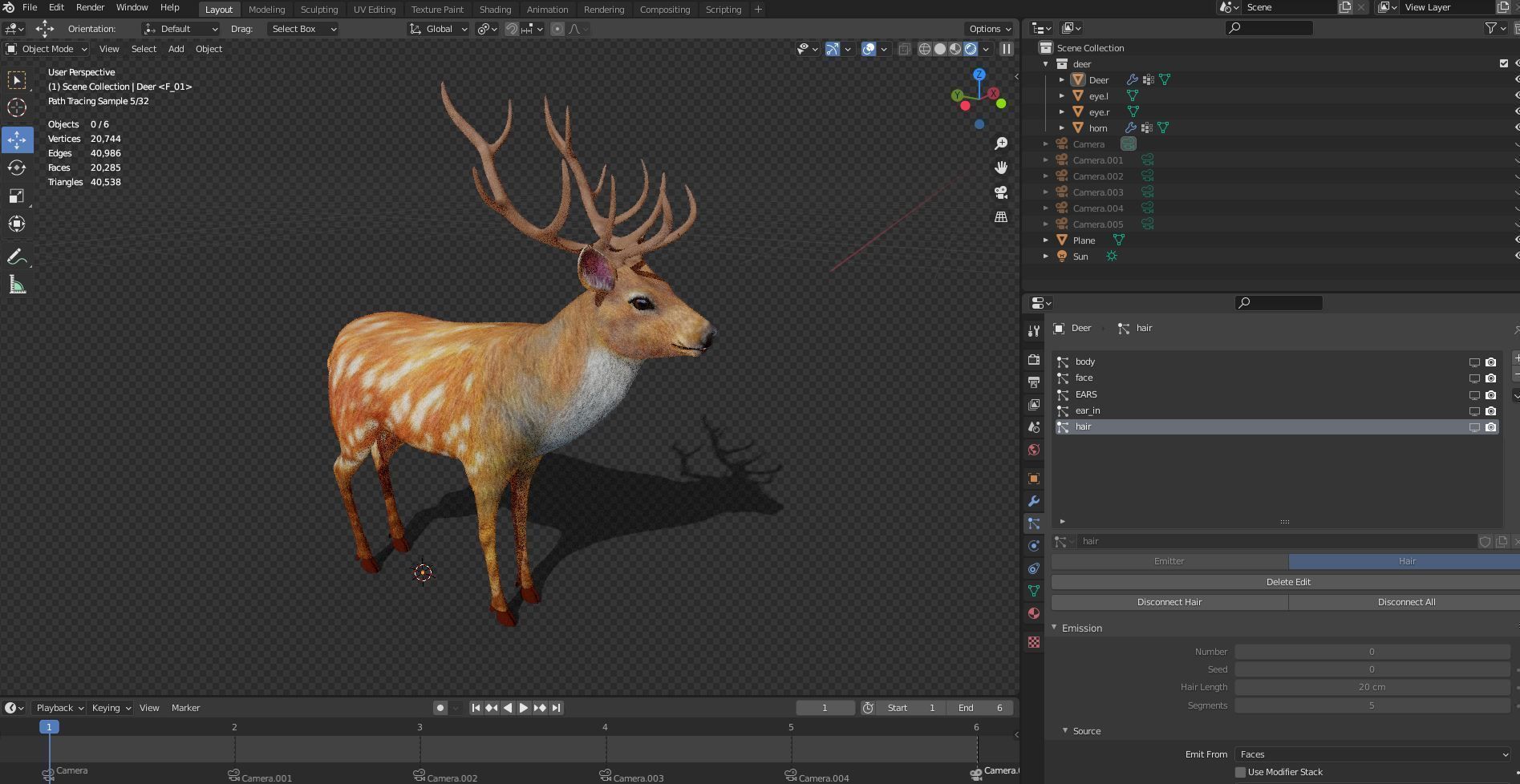Open the Particle properties tab
Image resolution: width=1520 pixels, height=784 pixels.
(x=1034, y=523)
